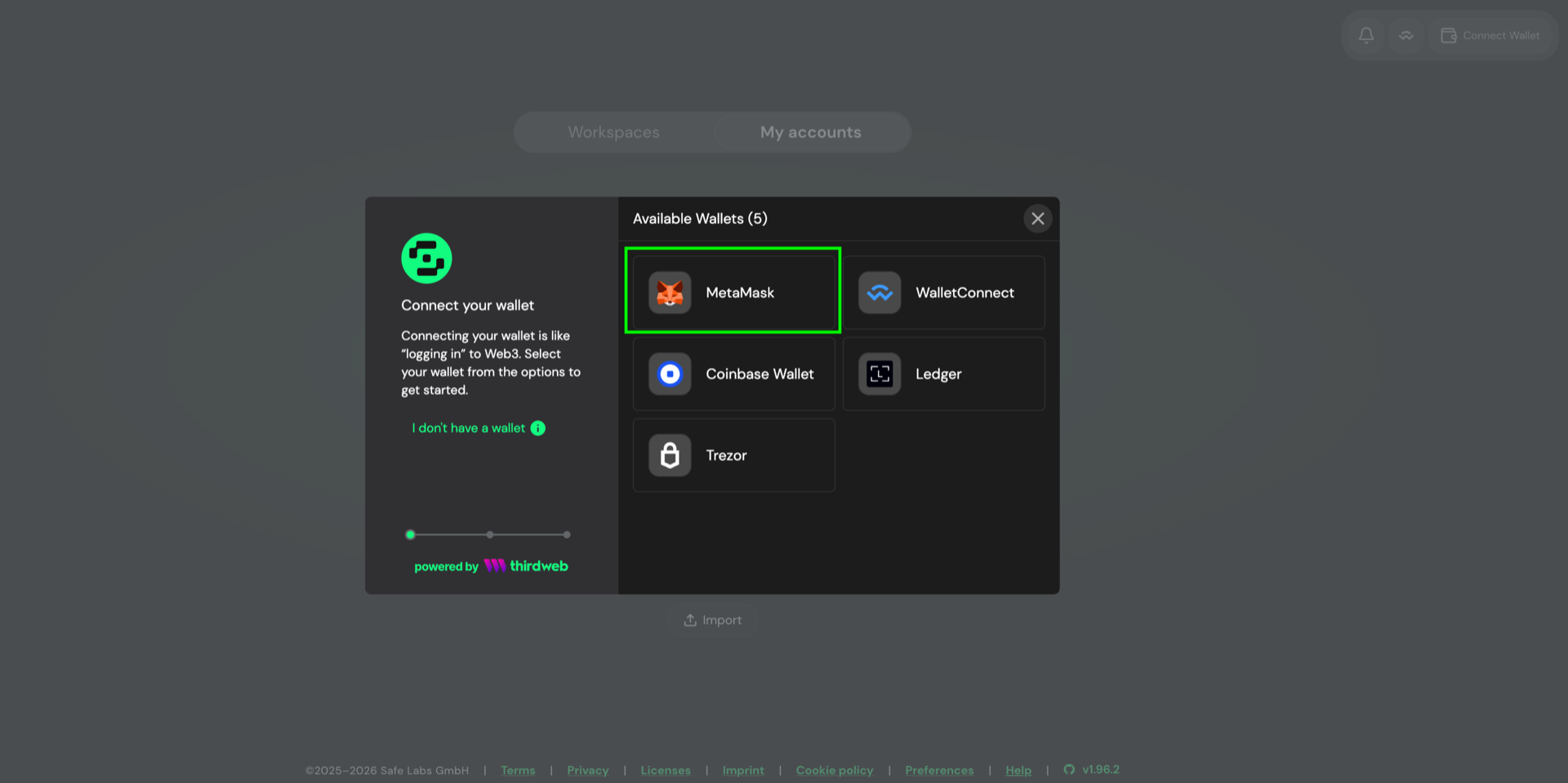
Task: Open the Preferences footer link
Action: 939,770
